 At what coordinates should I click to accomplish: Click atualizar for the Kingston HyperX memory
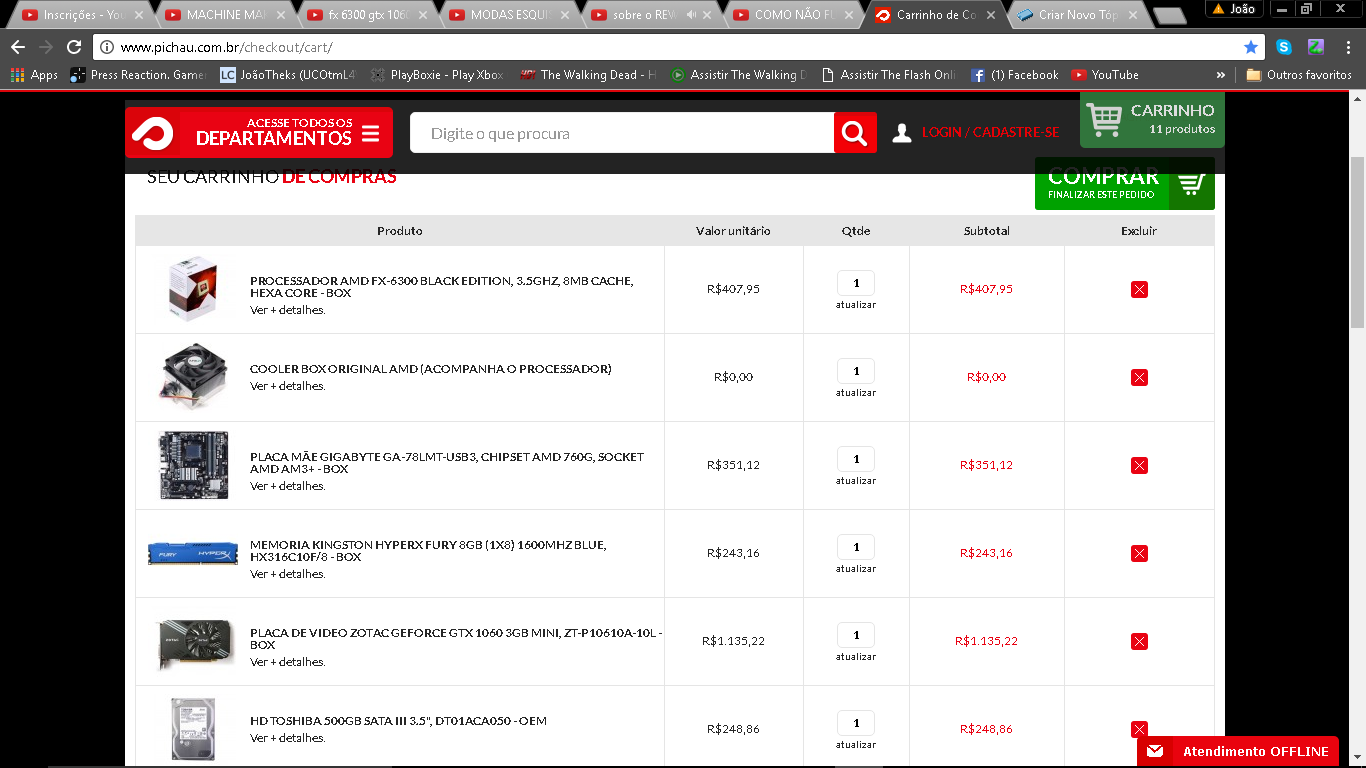point(856,569)
